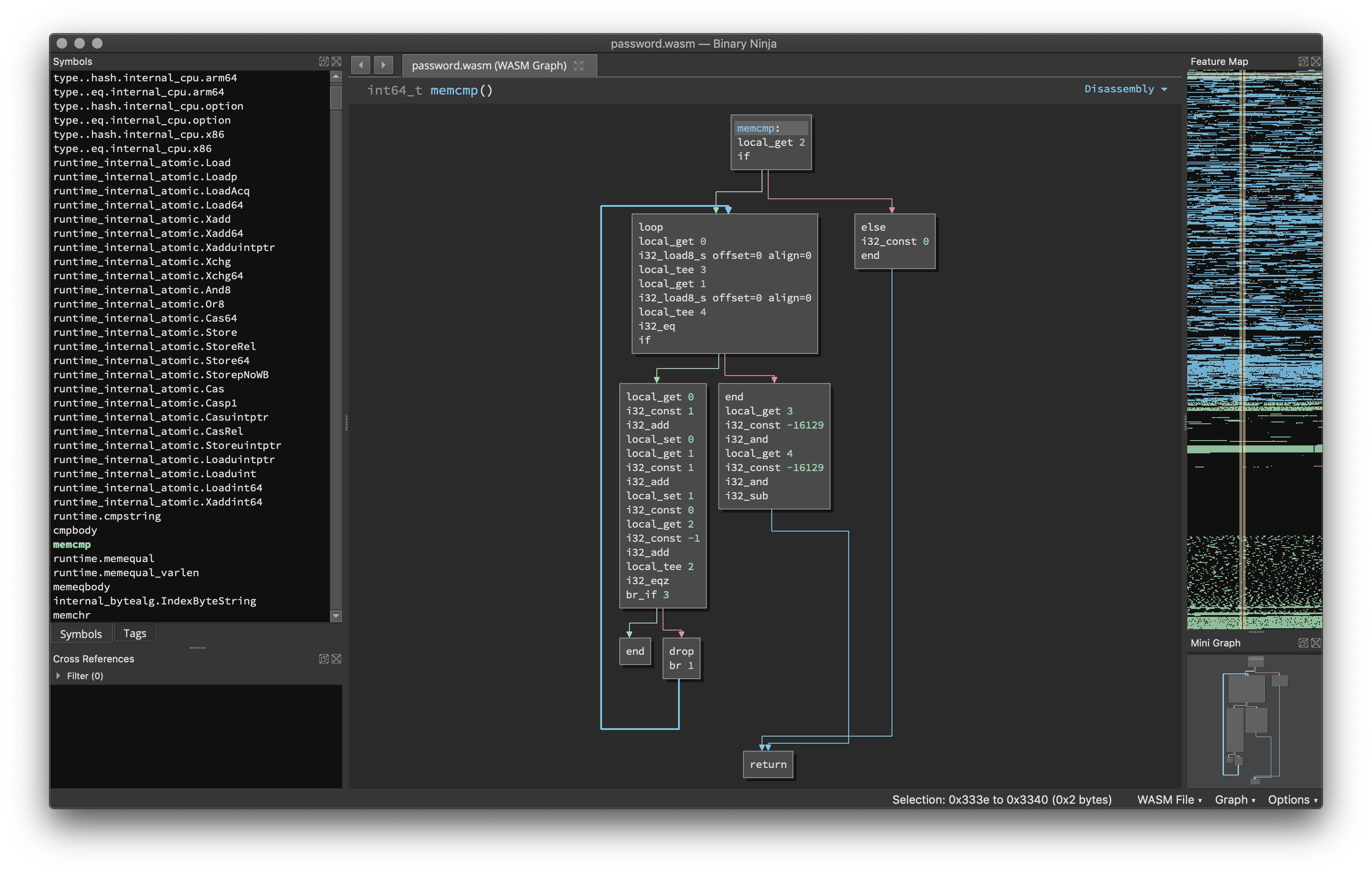Select runtime_internal_atomic.Loadp symbol
1372x874 pixels.
(145, 177)
